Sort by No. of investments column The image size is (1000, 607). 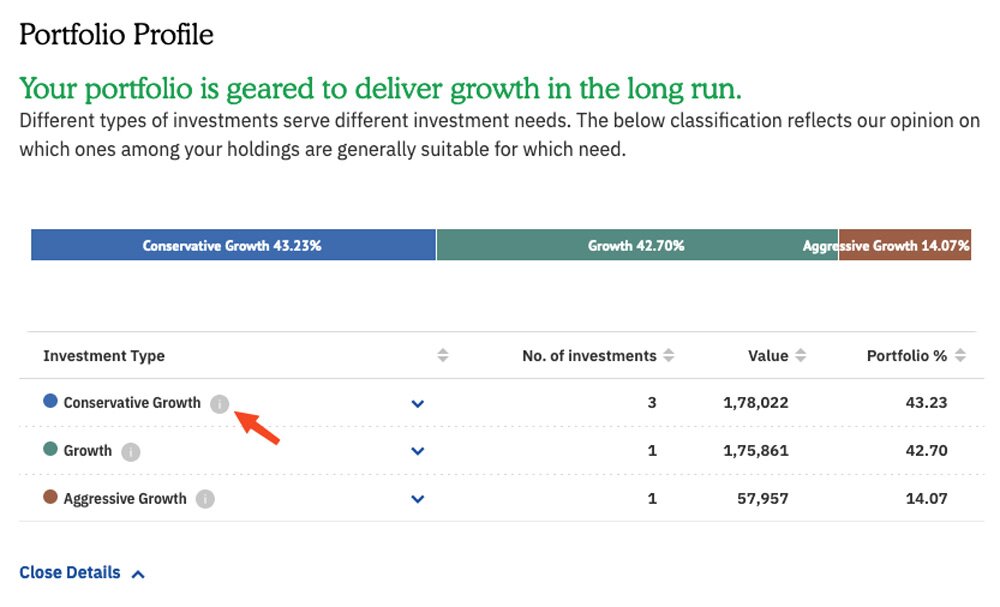point(669,356)
